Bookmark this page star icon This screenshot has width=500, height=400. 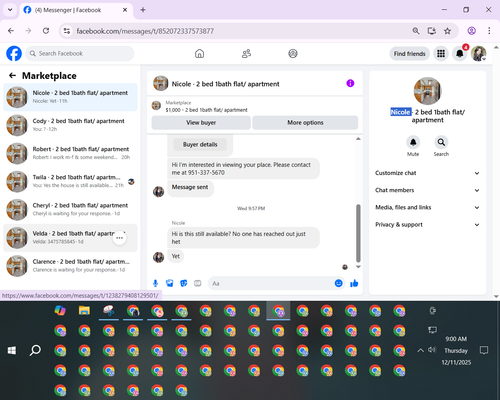click(447, 31)
